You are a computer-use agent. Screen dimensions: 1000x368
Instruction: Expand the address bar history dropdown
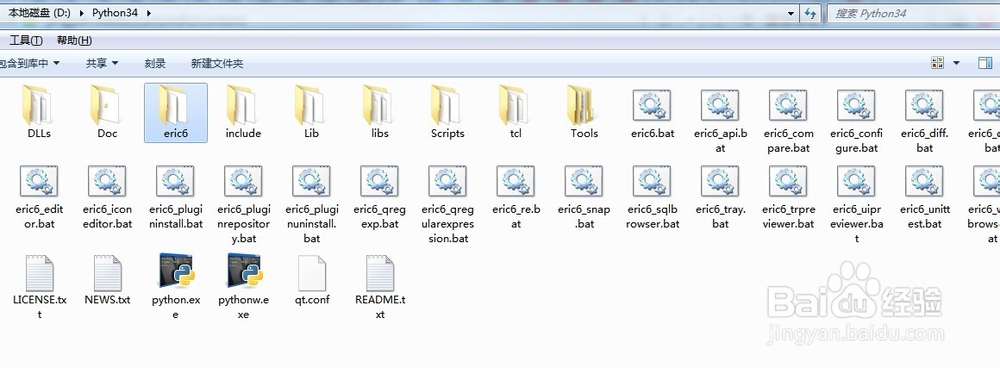point(791,13)
